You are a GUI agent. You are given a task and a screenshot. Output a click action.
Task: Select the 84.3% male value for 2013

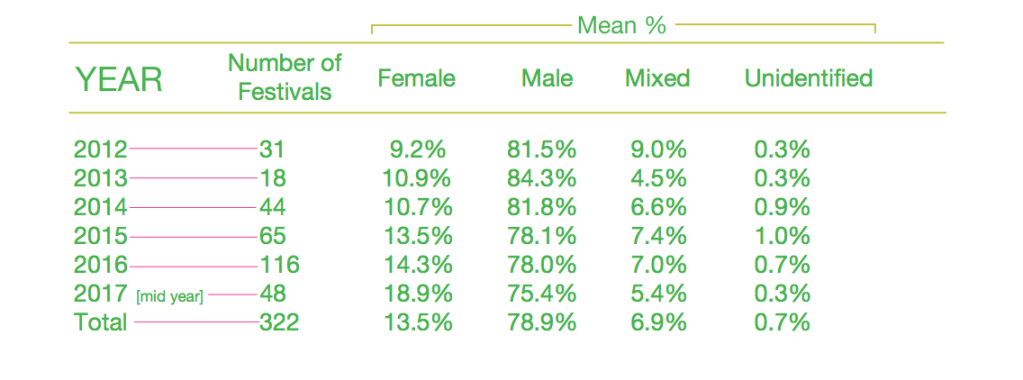point(542,179)
